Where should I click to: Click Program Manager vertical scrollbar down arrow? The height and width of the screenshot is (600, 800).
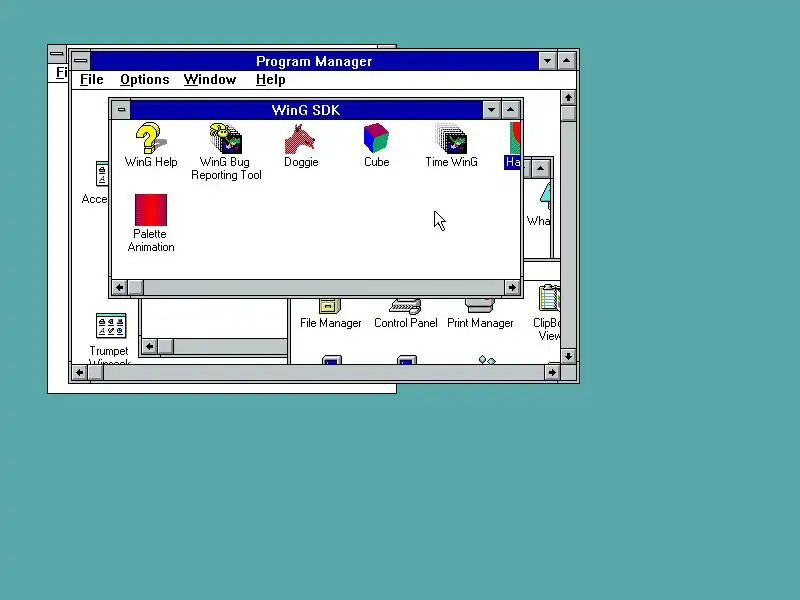568,356
